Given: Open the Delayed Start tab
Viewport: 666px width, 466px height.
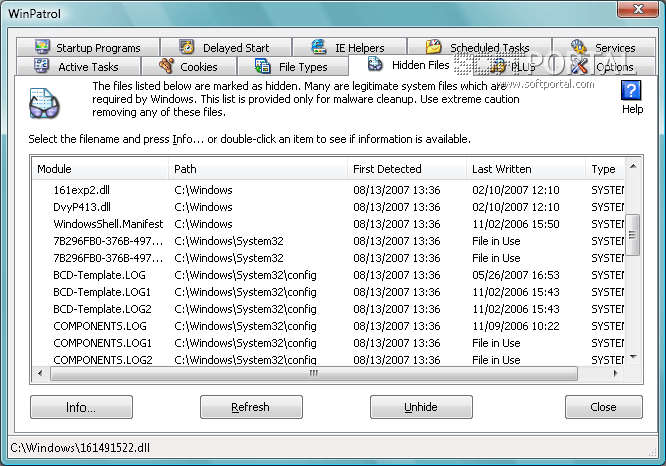Looking at the screenshot, I should (x=226, y=47).
